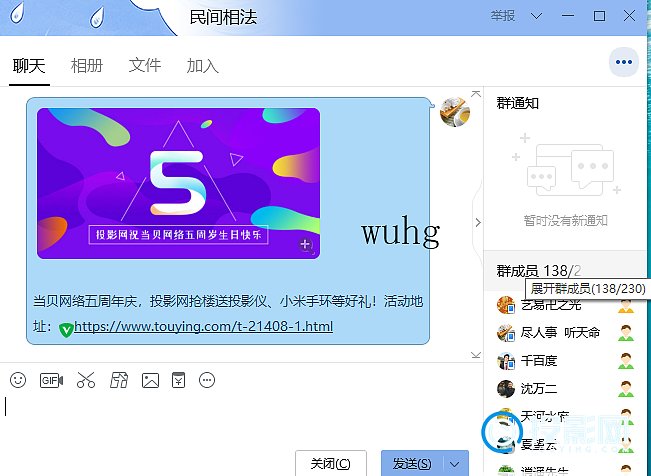The height and width of the screenshot is (476, 651).
Task: Open the send options dropdown arrow
Action: (455, 464)
